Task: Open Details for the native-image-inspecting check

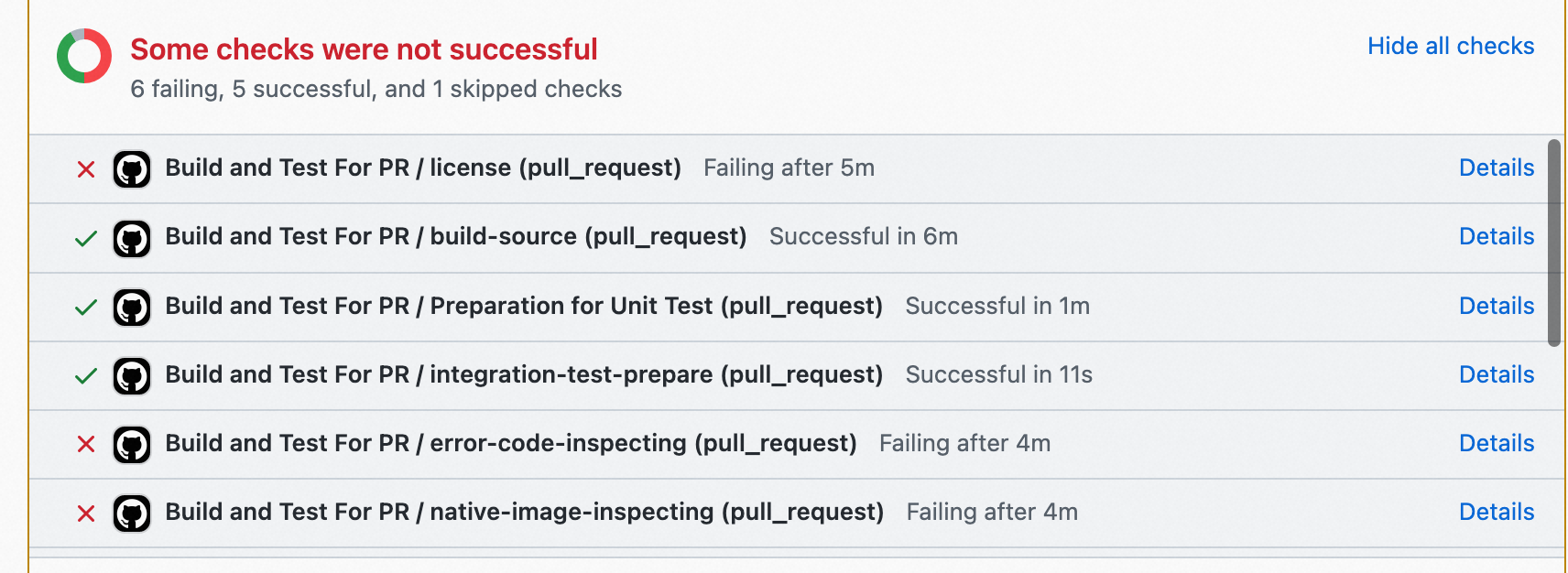Action: click(x=1497, y=512)
